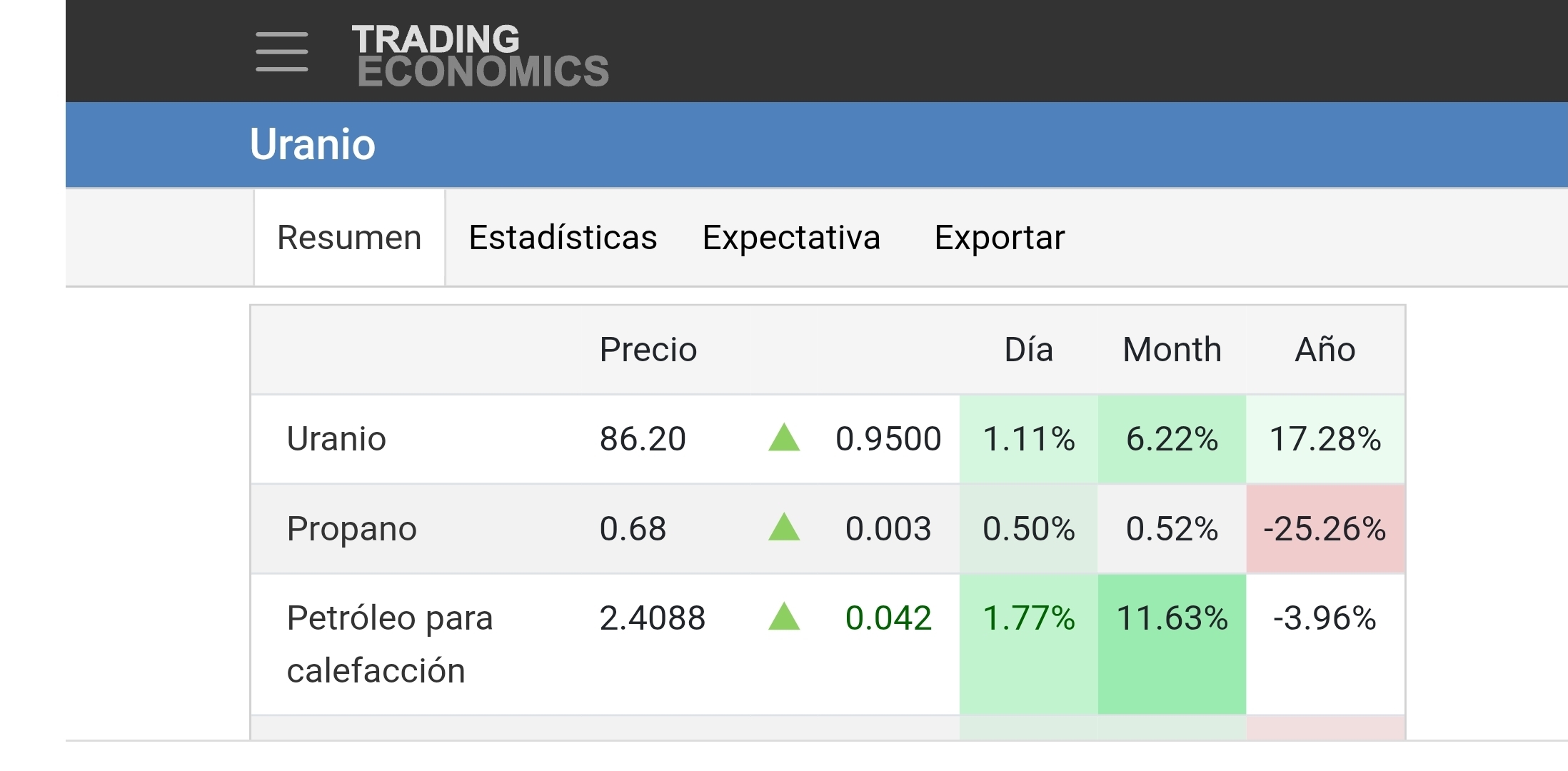Open the Expectativa tab
This screenshot has width=1568, height=771.
[791, 238]
